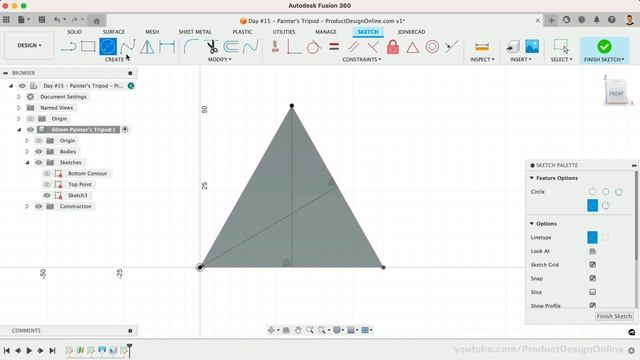640x360 pixels.
Task: Open notifications bell
Action: coord(596,20)
